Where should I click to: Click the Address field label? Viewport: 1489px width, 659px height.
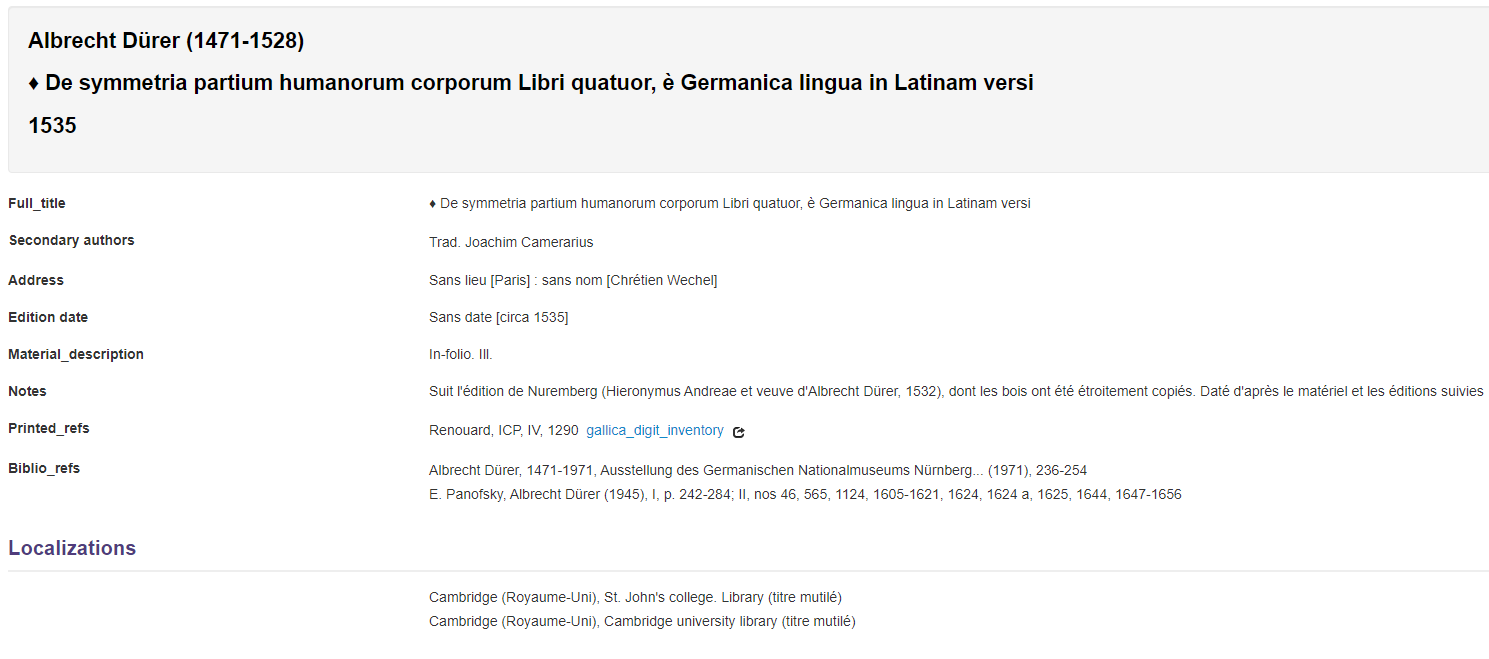click(x=36, y=280)
